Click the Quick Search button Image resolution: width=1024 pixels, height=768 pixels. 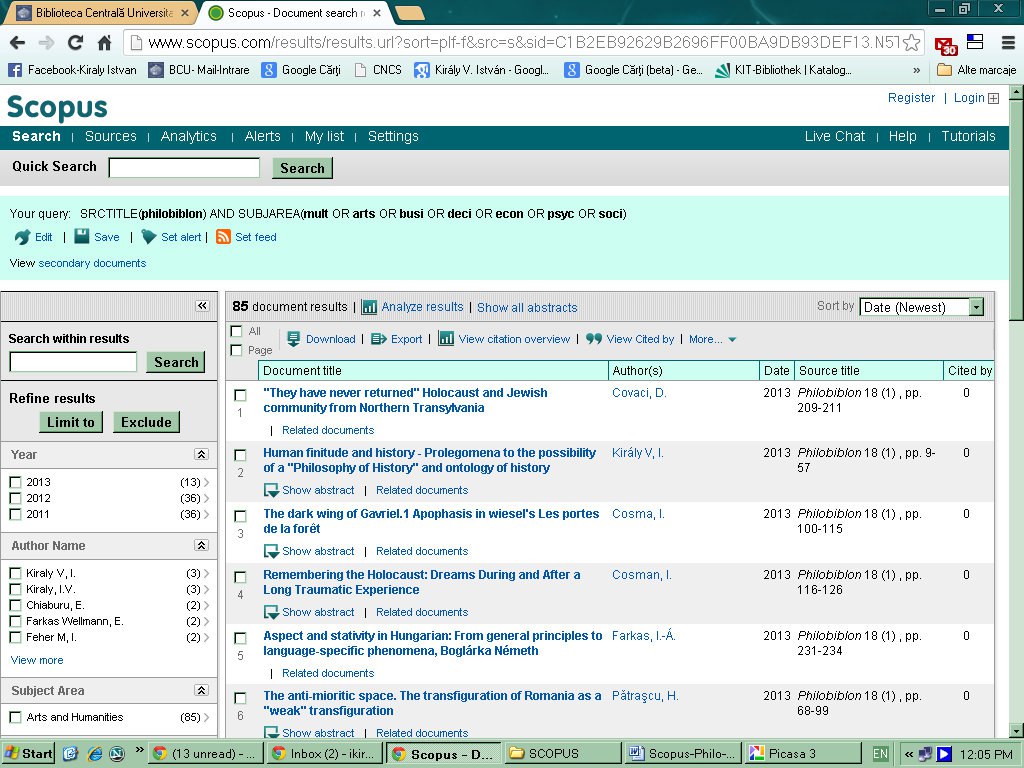click(302, 168)
